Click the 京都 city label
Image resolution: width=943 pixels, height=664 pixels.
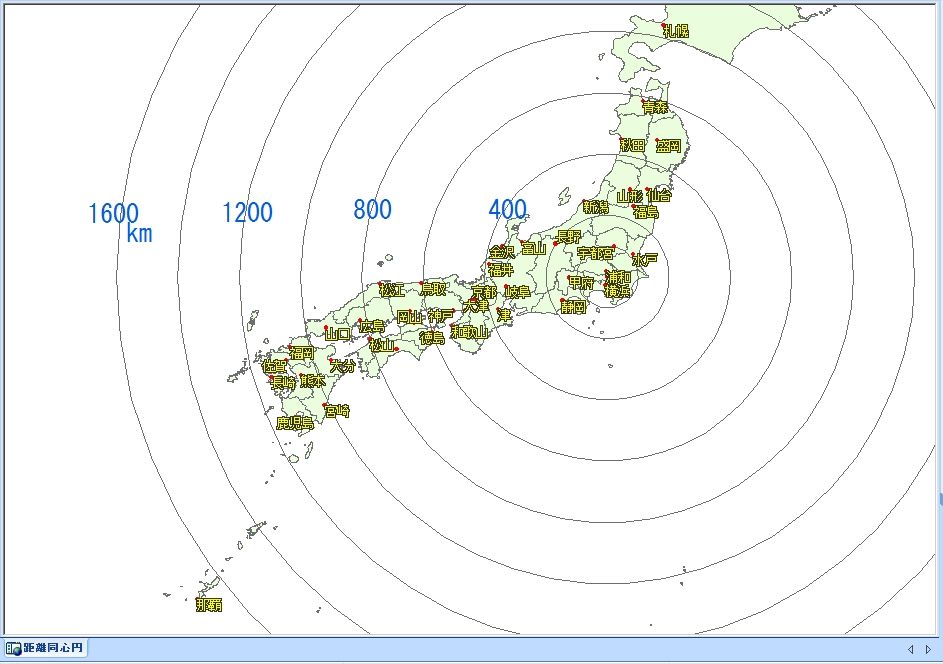pos(484,293)
